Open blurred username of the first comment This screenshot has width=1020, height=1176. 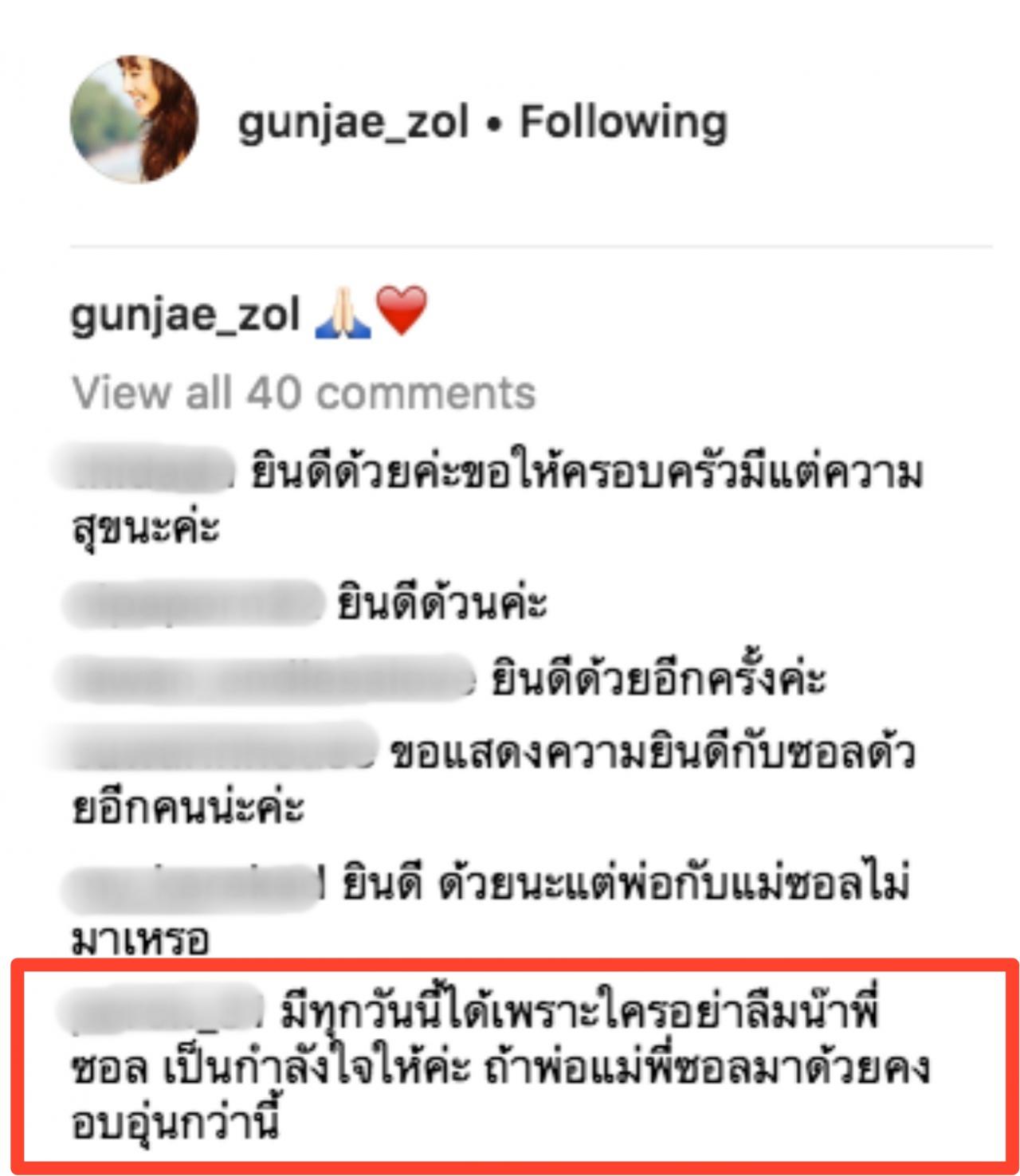click(143, 468)
